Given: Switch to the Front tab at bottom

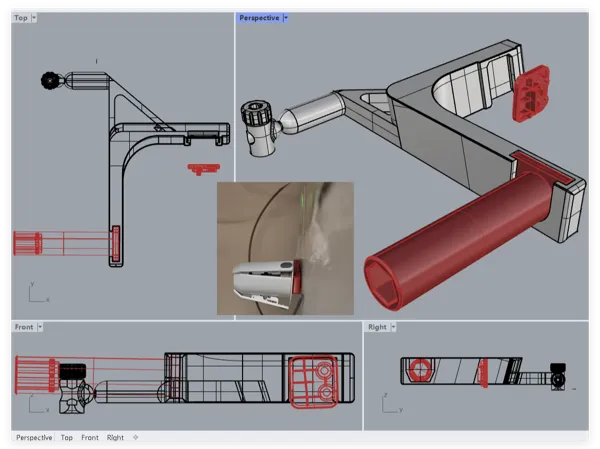Looking at the screenshot, I should 90,438.
